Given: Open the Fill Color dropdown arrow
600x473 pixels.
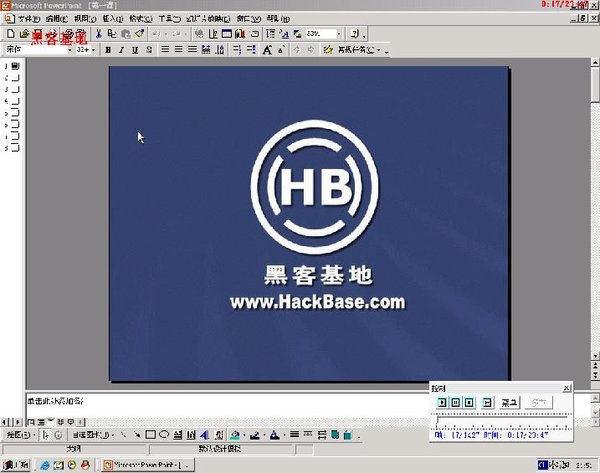Looking at the screenshot, I should click(245, 435).
